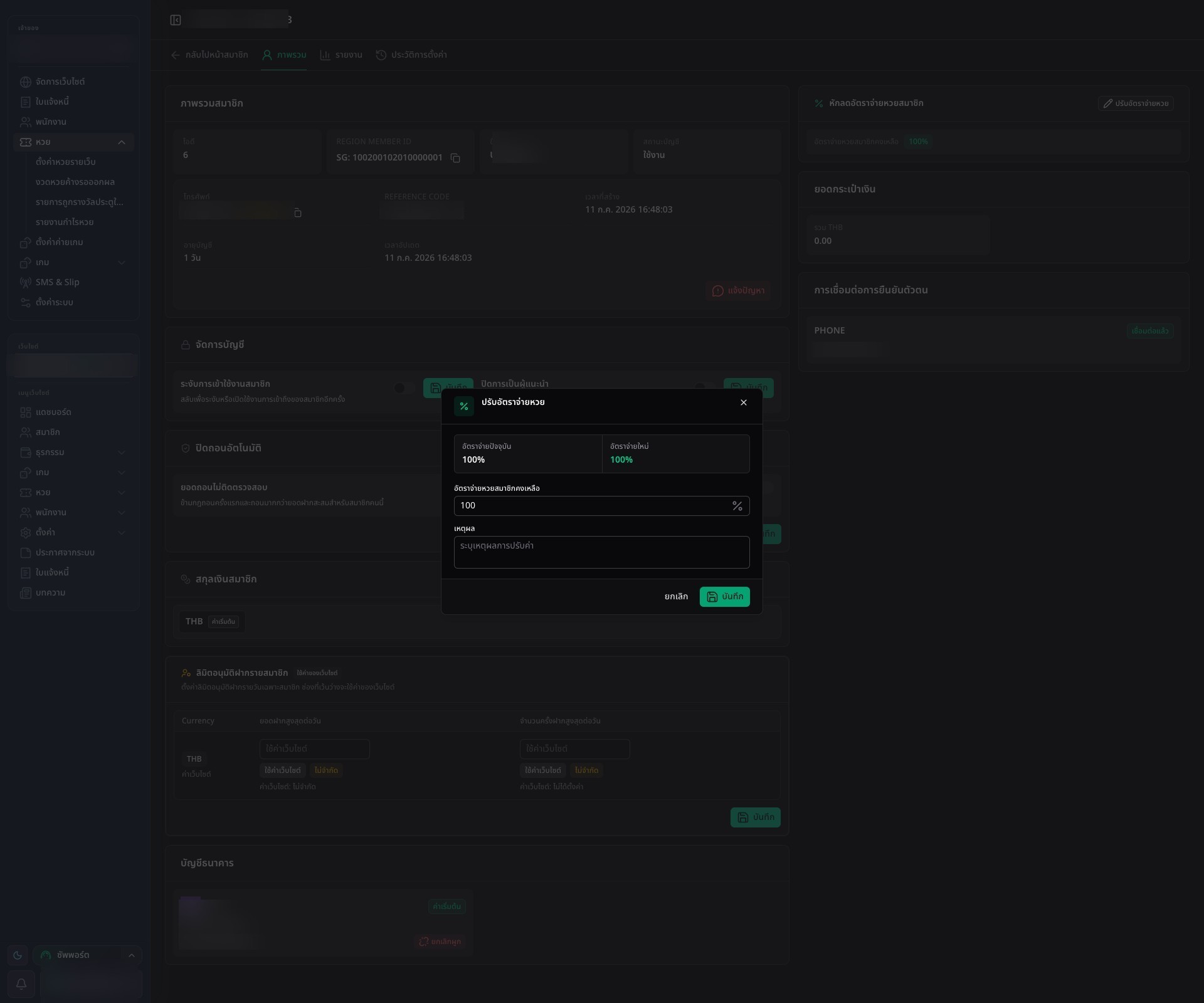Close the ปรับอัตราจ่ายหวย dialog
Screen dimensions: 1204x1003
coord(744,402)
